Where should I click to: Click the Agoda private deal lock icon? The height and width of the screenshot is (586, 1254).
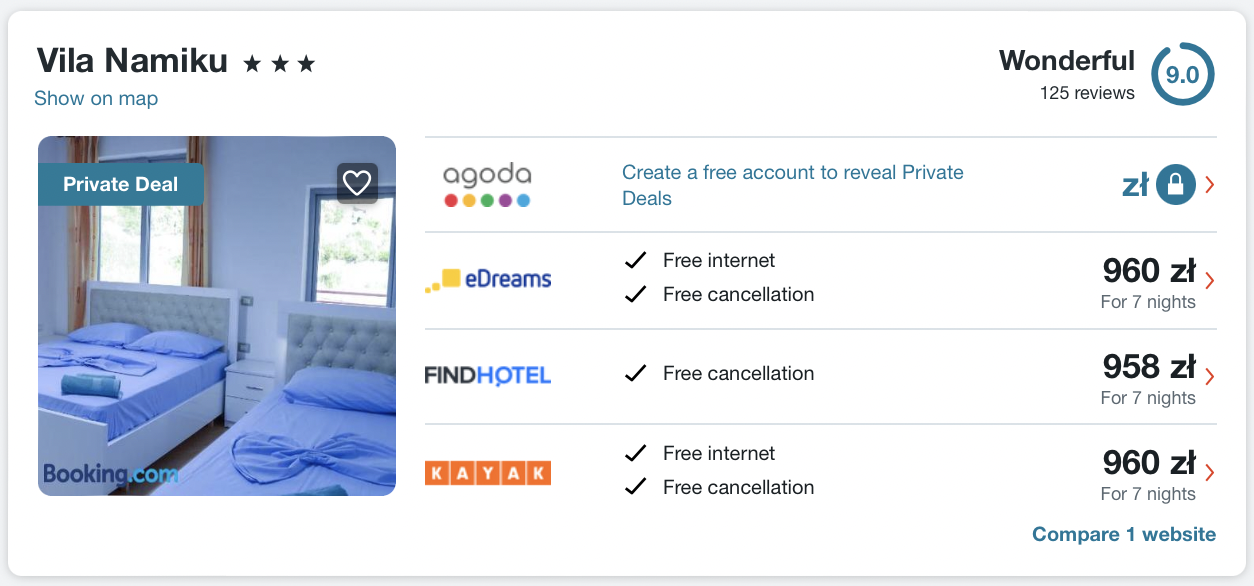(1176, 185)
